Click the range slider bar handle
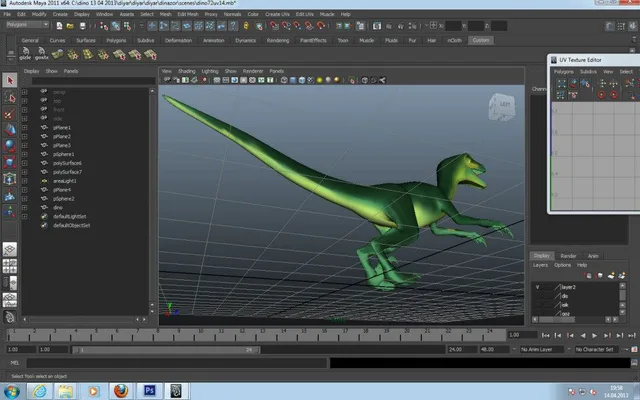640x400 pixels. tap(166, 350)
